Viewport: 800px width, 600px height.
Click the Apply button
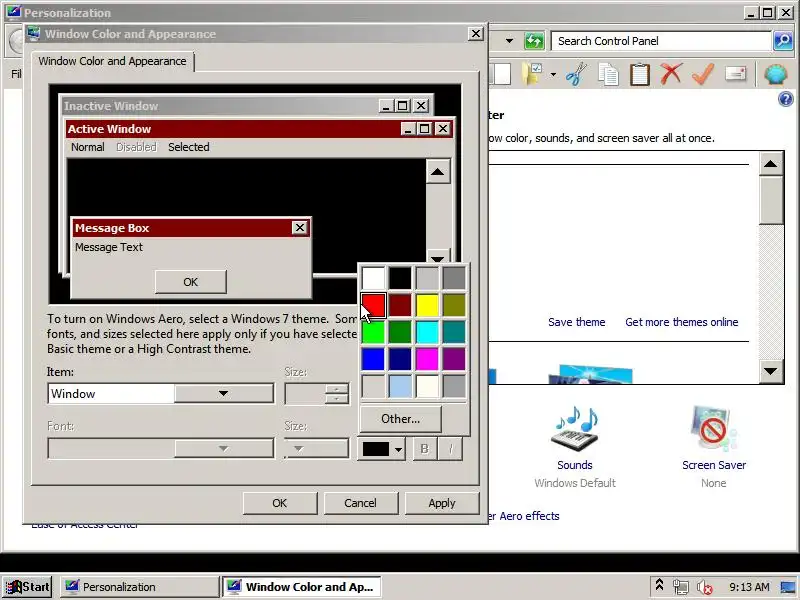pos(442,503)
